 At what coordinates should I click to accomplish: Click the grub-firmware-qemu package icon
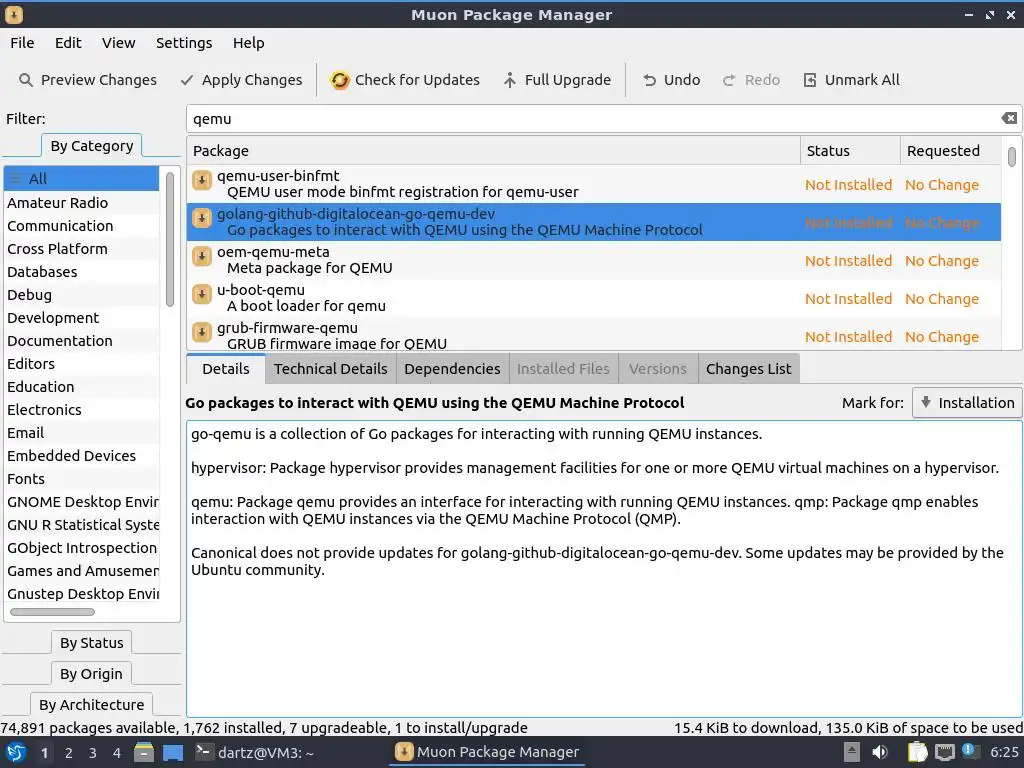coord(202,332)
